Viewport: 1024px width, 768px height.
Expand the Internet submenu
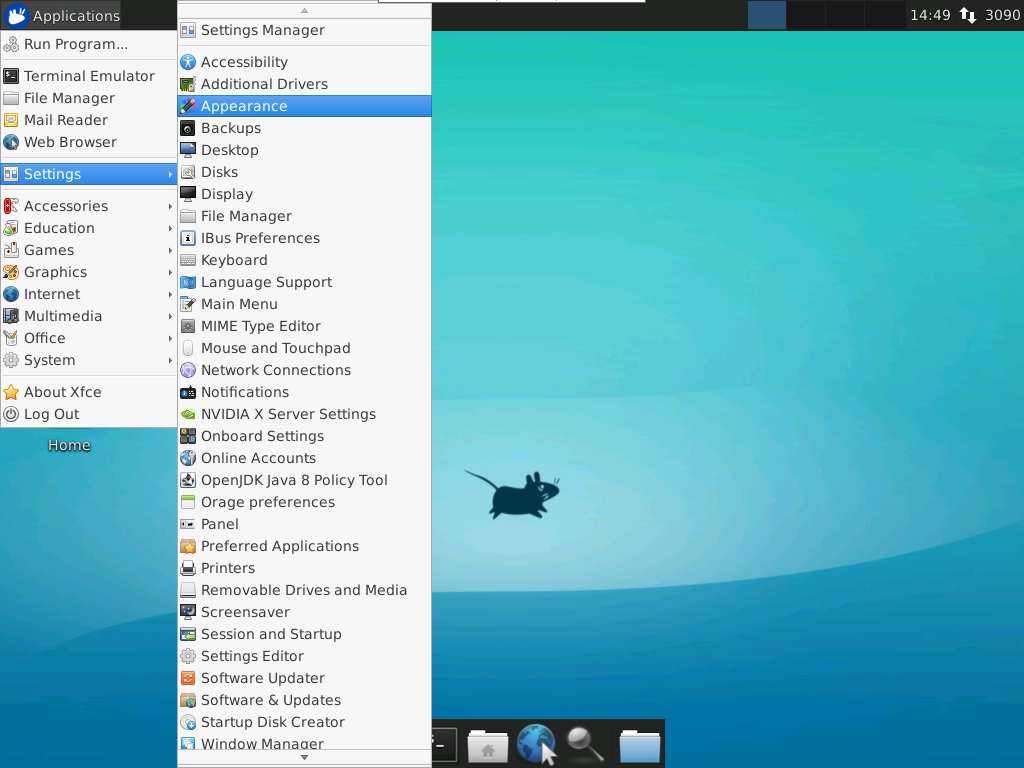tap(89, 295)
